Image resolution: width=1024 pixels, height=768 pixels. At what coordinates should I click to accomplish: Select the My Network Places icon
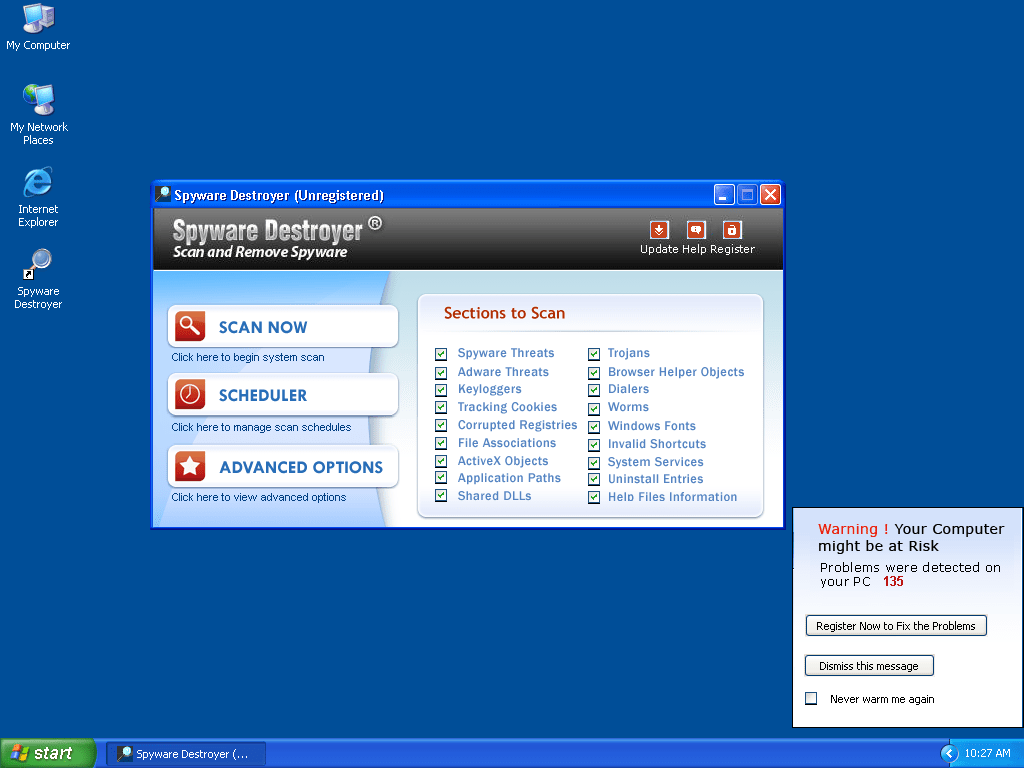[38, 100]
